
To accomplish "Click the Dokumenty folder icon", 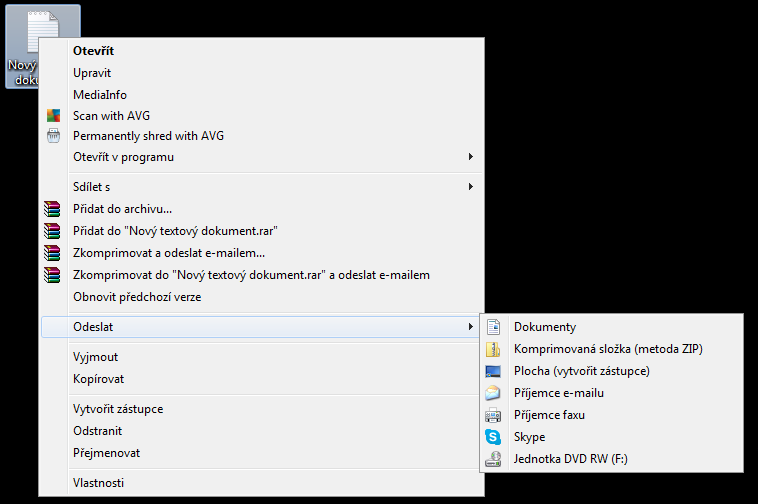I will pos(493,327).
